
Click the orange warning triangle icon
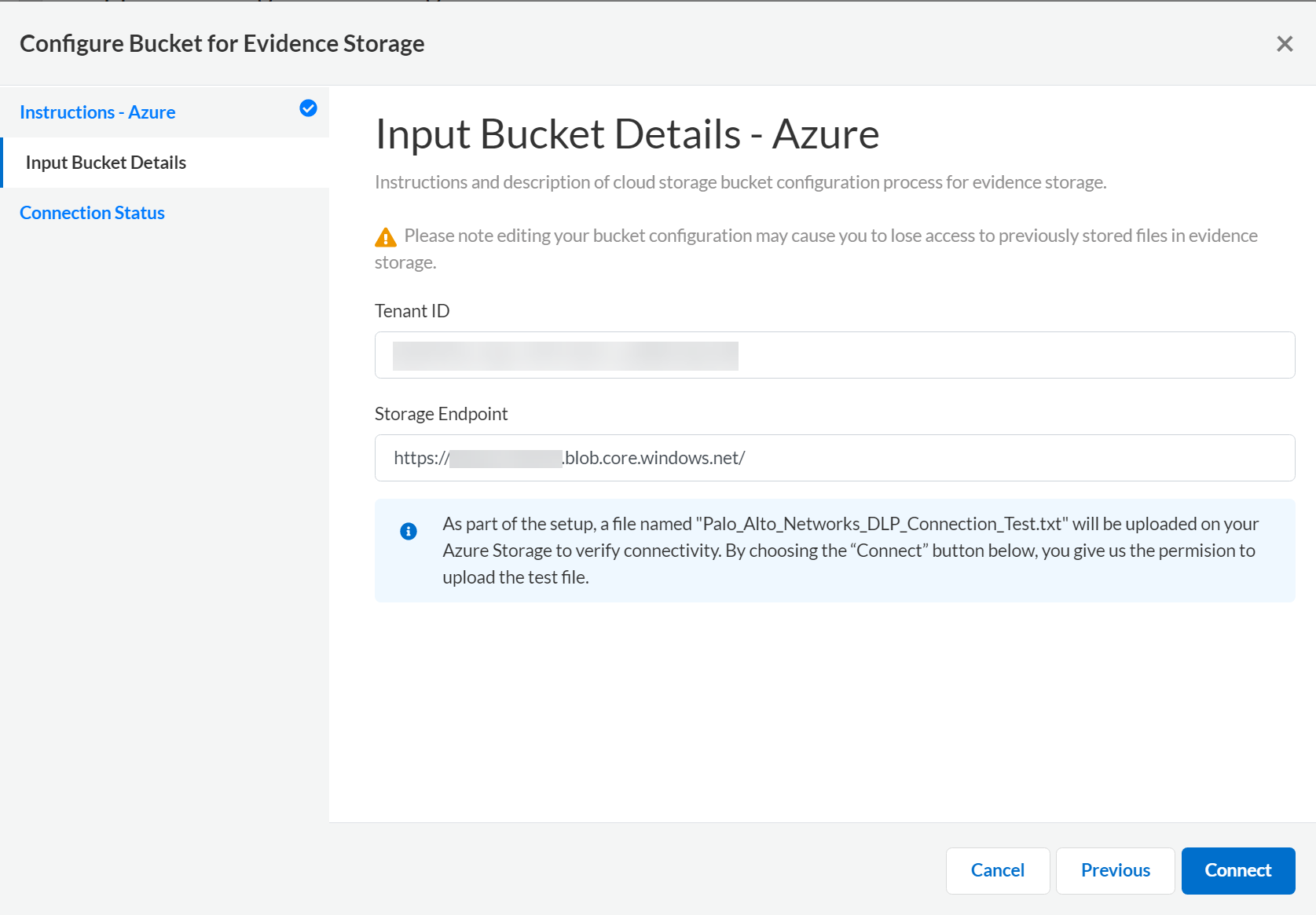[x=386, y=237]
